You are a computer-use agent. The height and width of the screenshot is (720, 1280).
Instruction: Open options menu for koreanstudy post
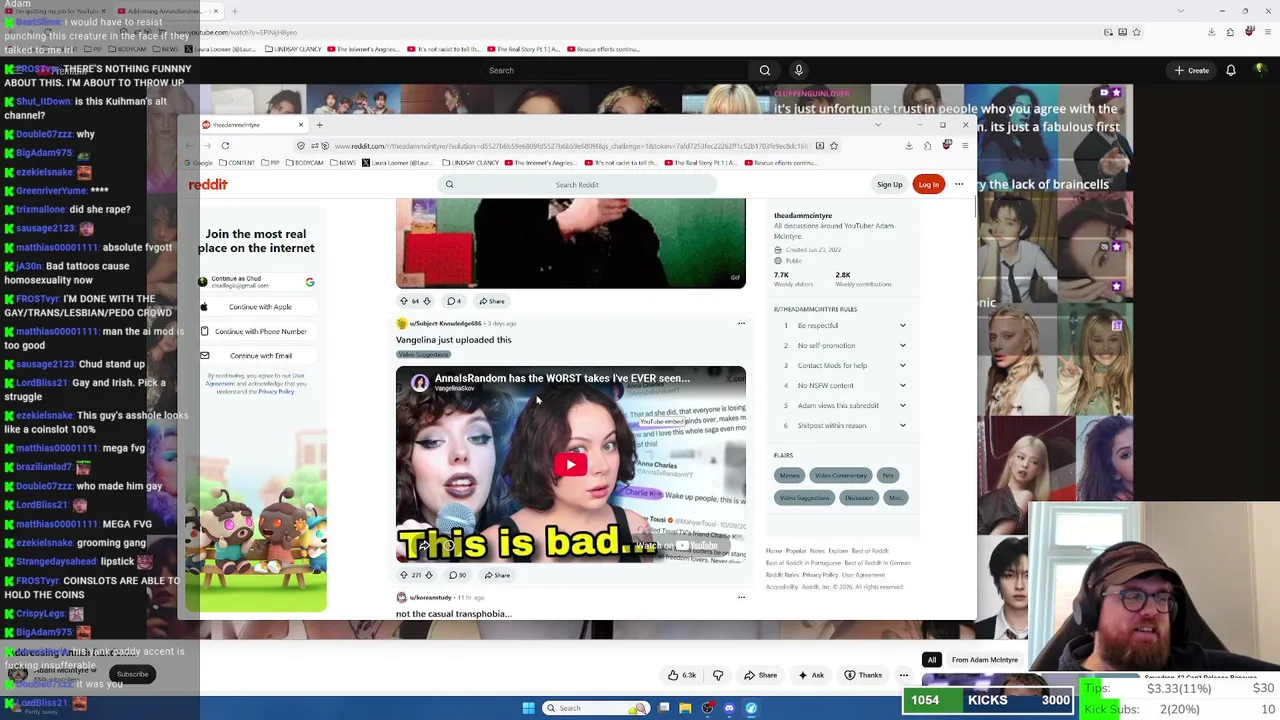pos(741,597)
